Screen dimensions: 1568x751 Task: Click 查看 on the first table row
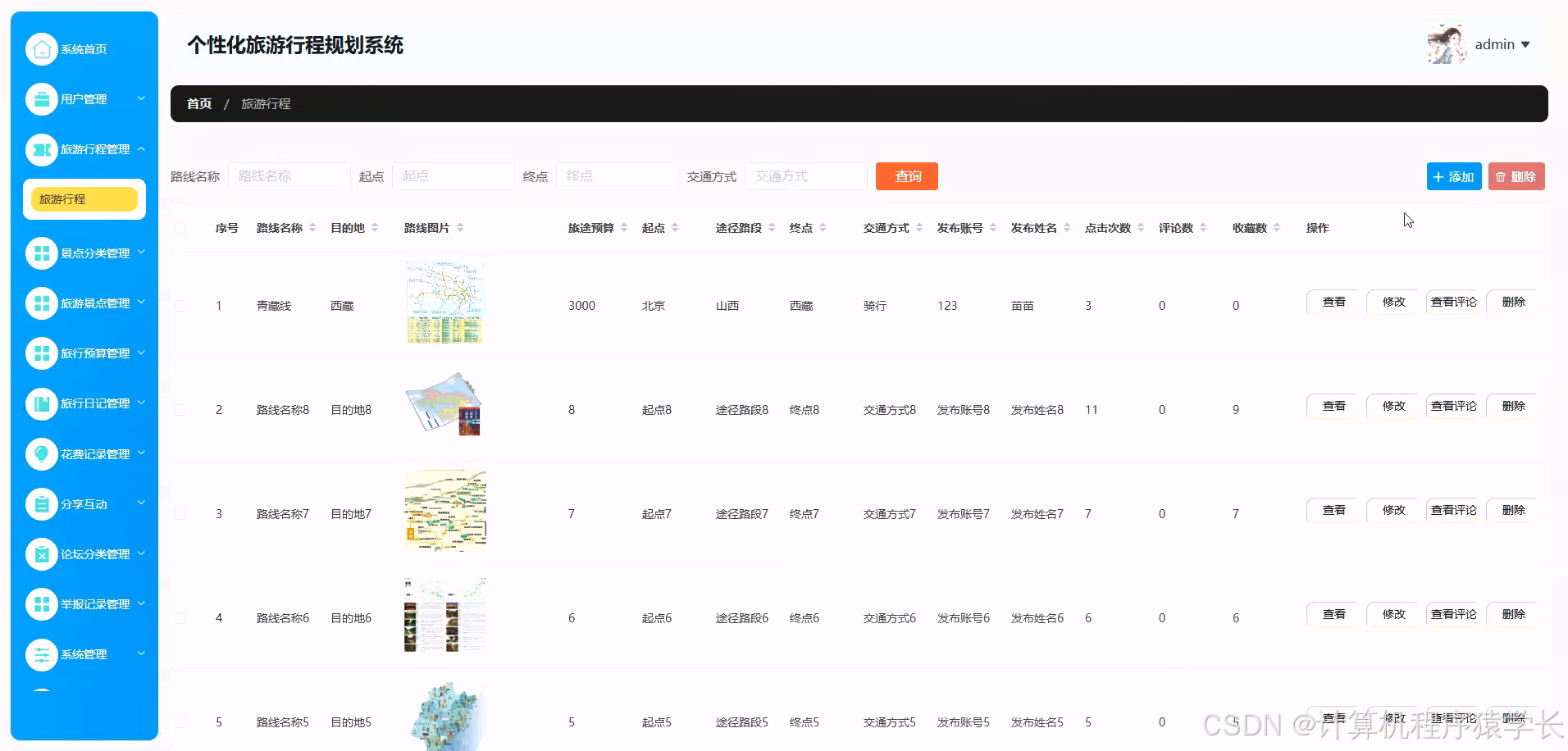(1333, 302)
